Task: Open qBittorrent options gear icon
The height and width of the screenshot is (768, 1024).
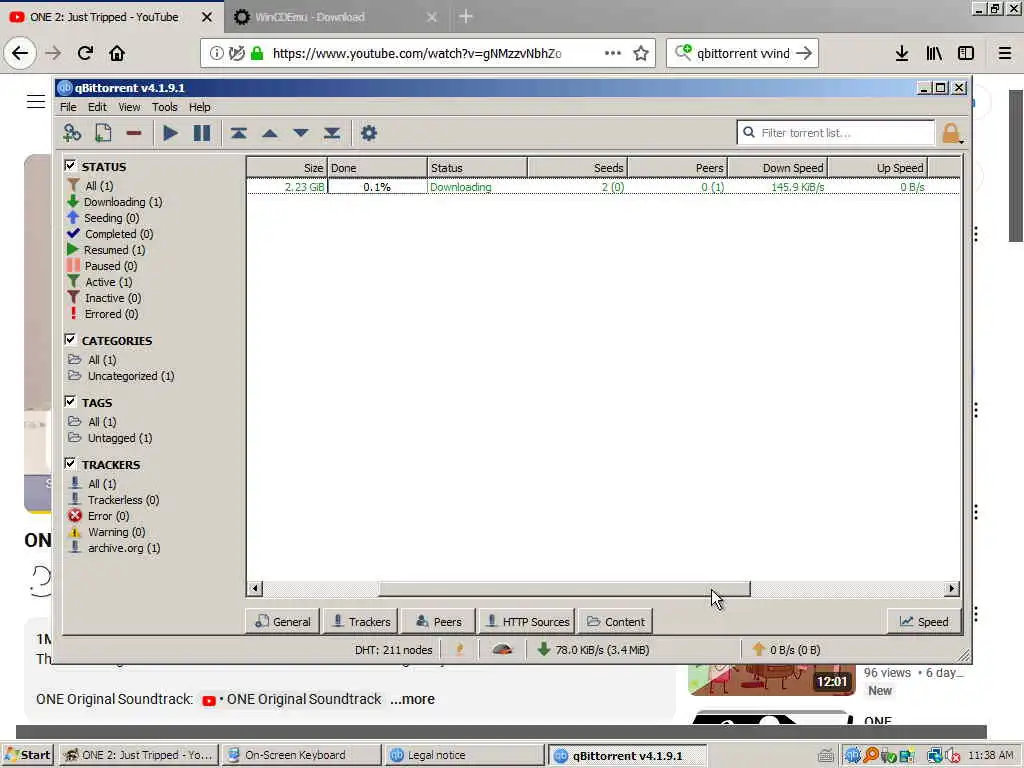Action: tap(369, 133)
